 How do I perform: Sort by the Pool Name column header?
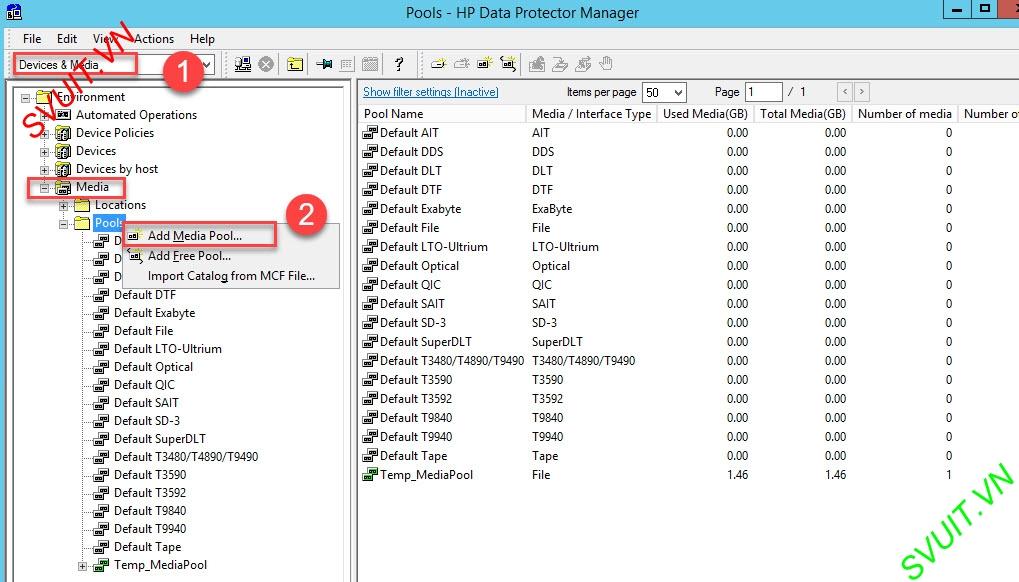pos(442,114)
